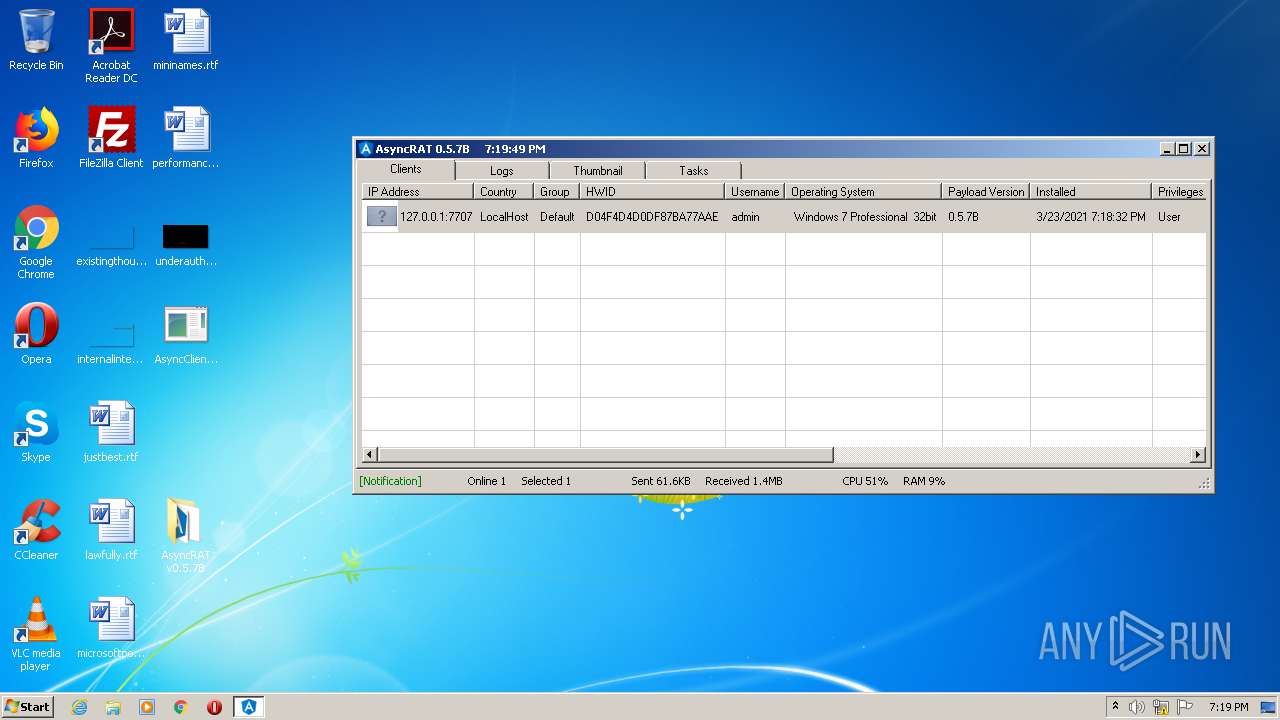The width and height of the screenshot is (1280, 720).
Task: Open Action Center flag tray icon
Action: pos(1185,707)
